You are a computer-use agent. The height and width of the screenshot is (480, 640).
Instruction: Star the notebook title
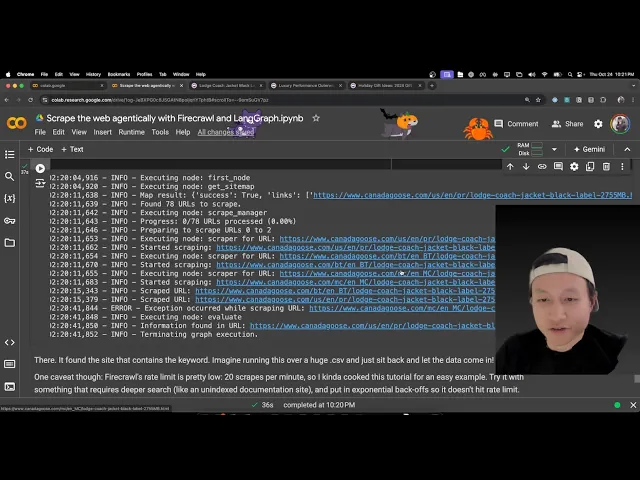point(316,118)
